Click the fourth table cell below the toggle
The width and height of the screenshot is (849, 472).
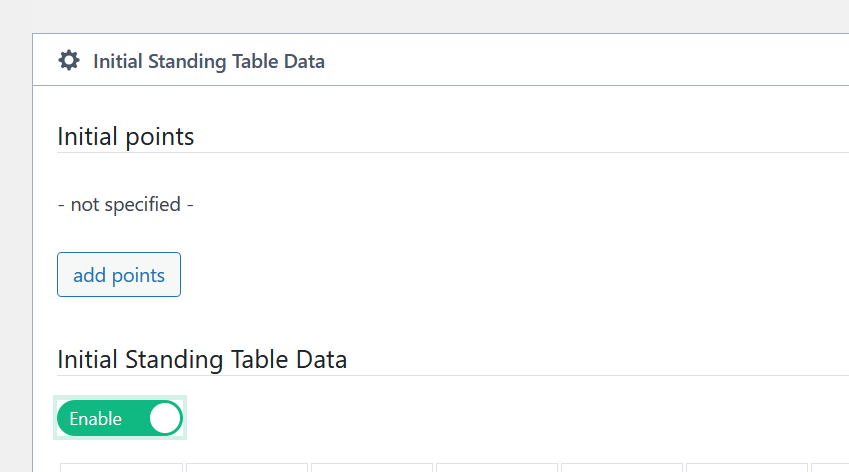497,468
